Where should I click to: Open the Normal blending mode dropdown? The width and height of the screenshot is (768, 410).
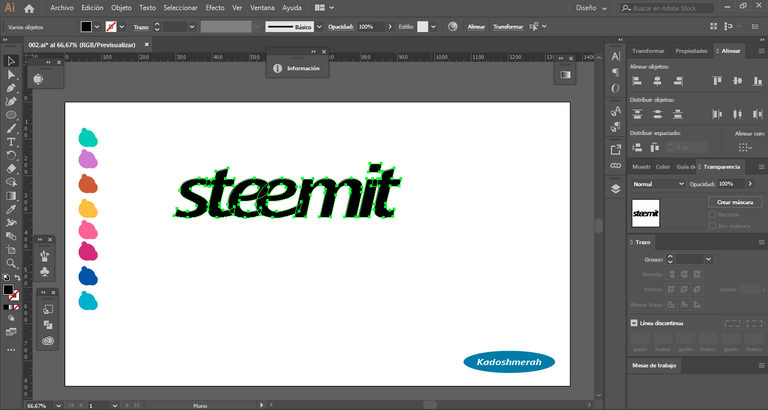click(658, 184)
